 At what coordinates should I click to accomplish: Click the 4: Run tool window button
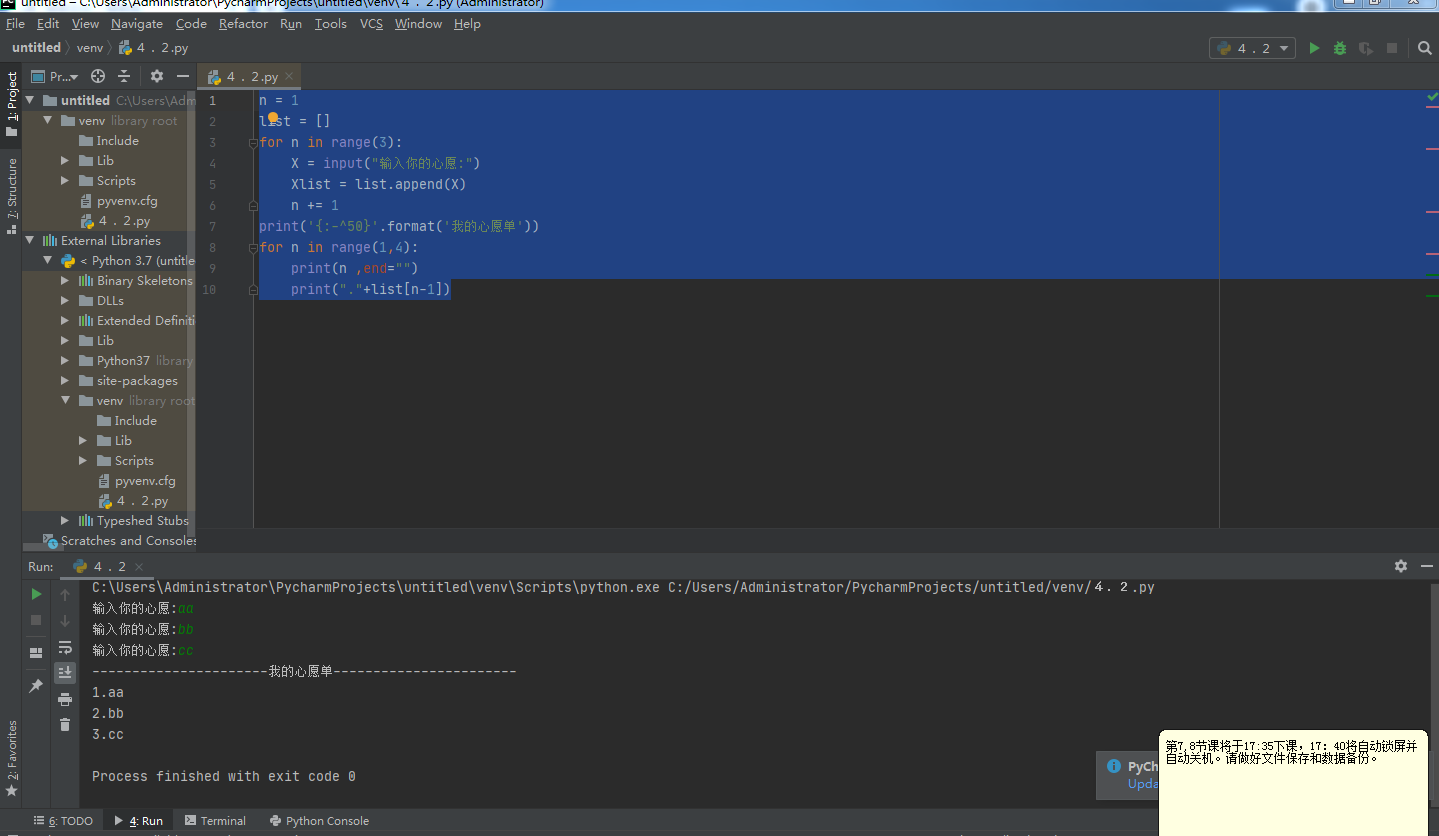point(140,821)
